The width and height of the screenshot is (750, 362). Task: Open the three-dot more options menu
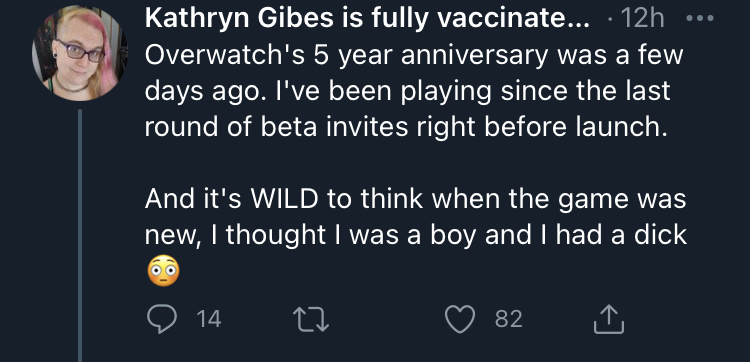(x=700, y=19)
